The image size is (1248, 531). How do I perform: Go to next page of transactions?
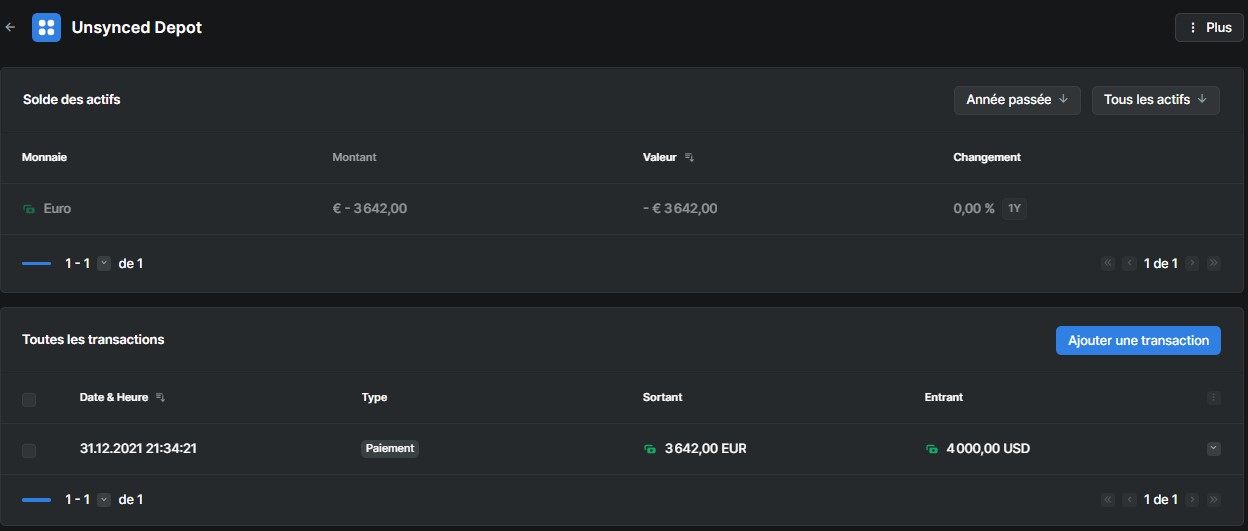pos(1192,499)
